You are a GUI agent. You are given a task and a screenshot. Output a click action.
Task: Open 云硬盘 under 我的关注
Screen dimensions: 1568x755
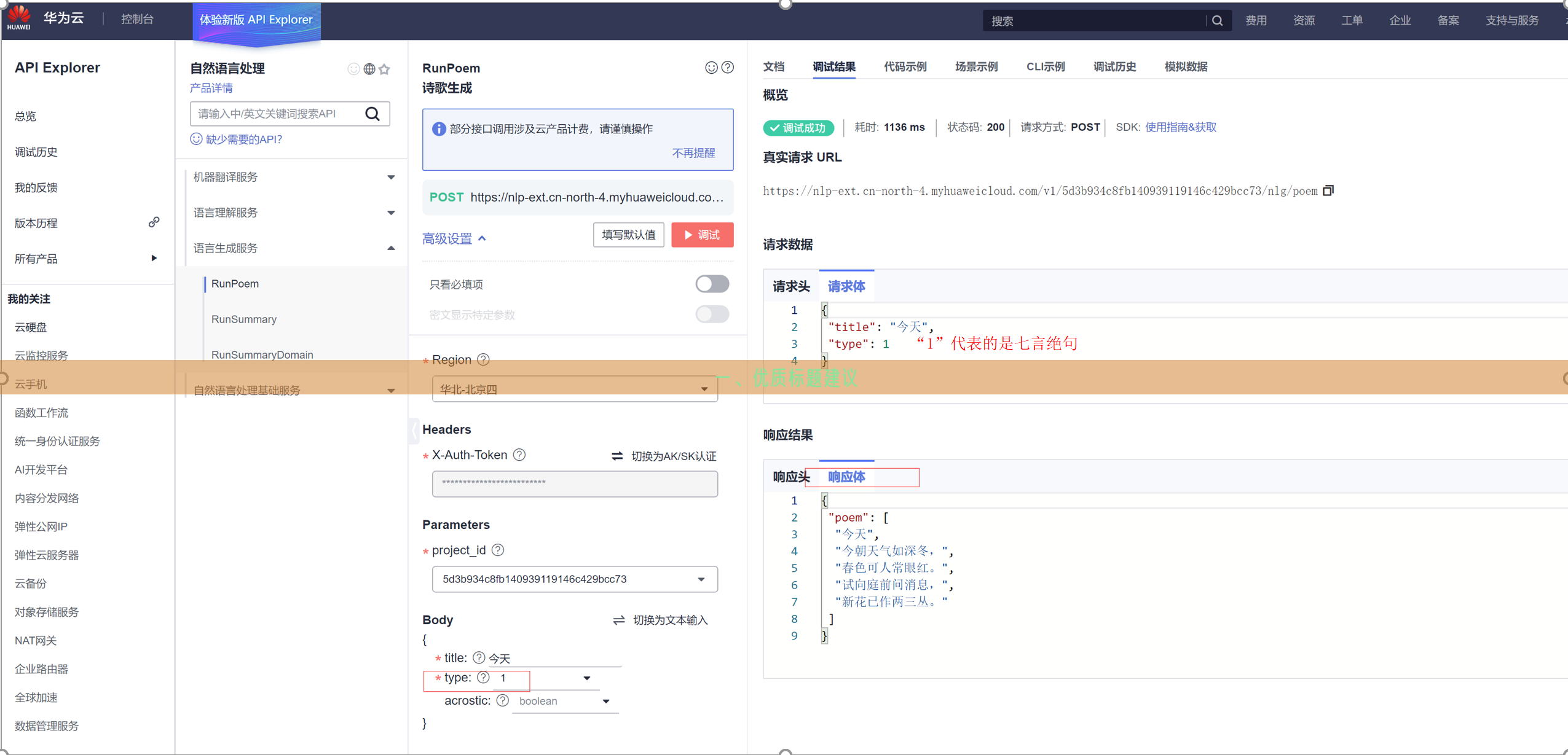pyautogui.click(x=30, y=327)
